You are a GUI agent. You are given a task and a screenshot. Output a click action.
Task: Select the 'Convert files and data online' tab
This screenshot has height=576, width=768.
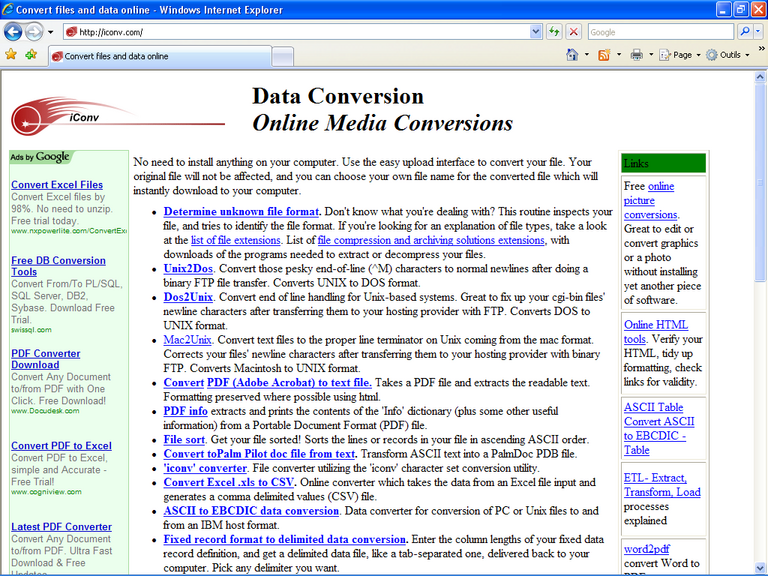pos(160,56)
